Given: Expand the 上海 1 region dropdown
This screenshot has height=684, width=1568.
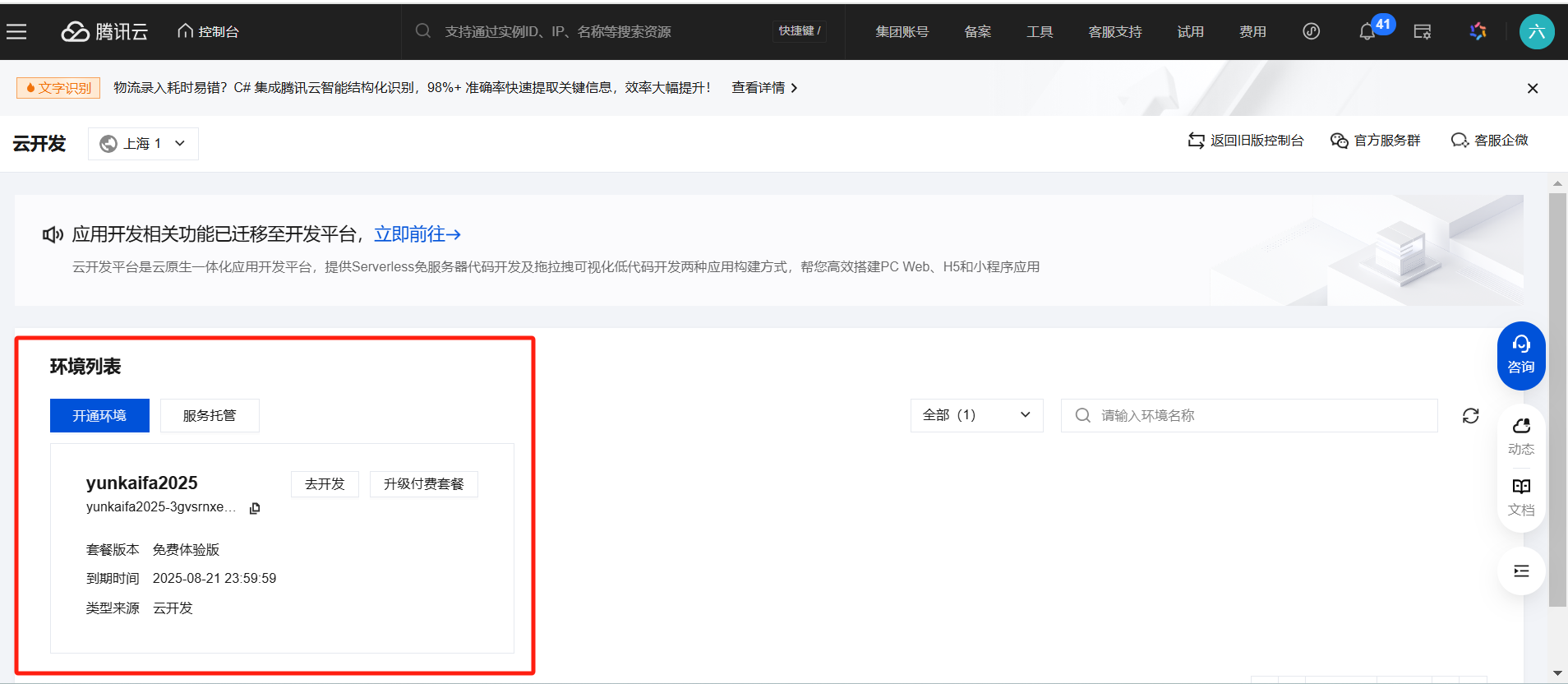Looking at the screenshot, I should (143, 144).
